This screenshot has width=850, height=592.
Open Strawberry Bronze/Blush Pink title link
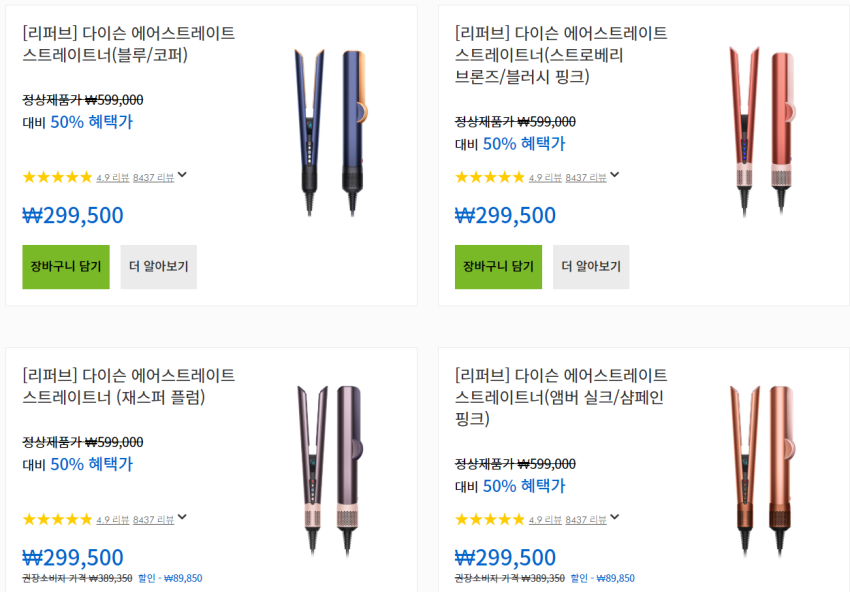point(561,55)
